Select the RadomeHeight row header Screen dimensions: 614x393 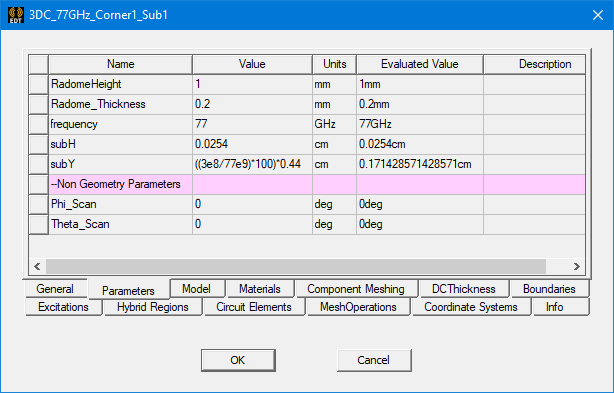click(39, 84)
